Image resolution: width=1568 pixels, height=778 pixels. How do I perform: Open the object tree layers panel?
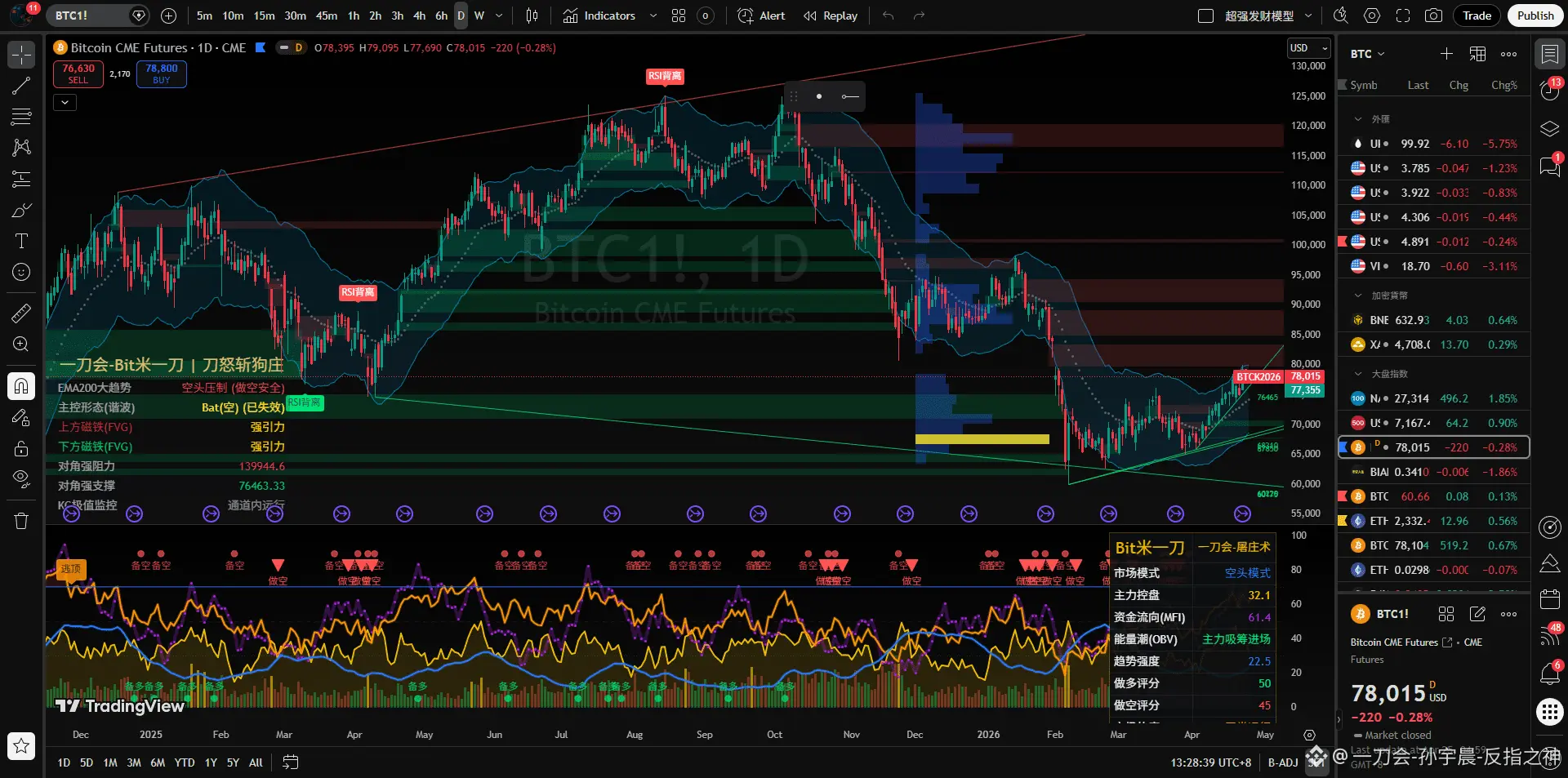tap(1549, 129)
